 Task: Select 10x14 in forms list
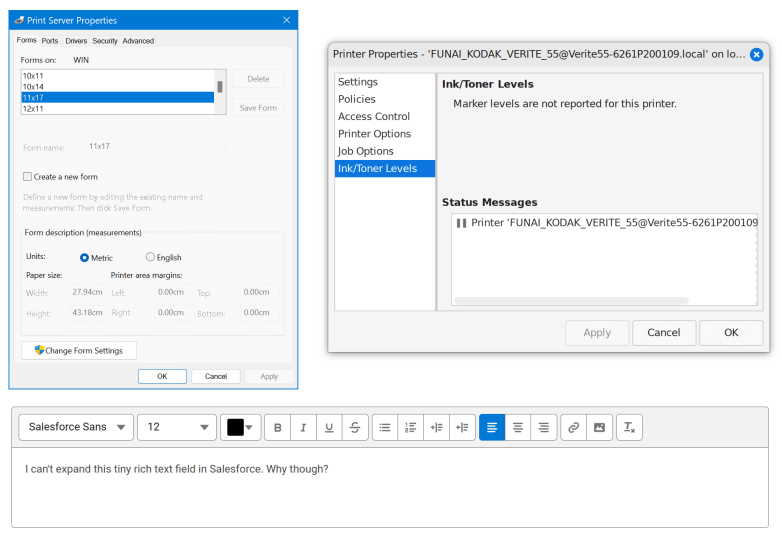(x=118, y=87)
